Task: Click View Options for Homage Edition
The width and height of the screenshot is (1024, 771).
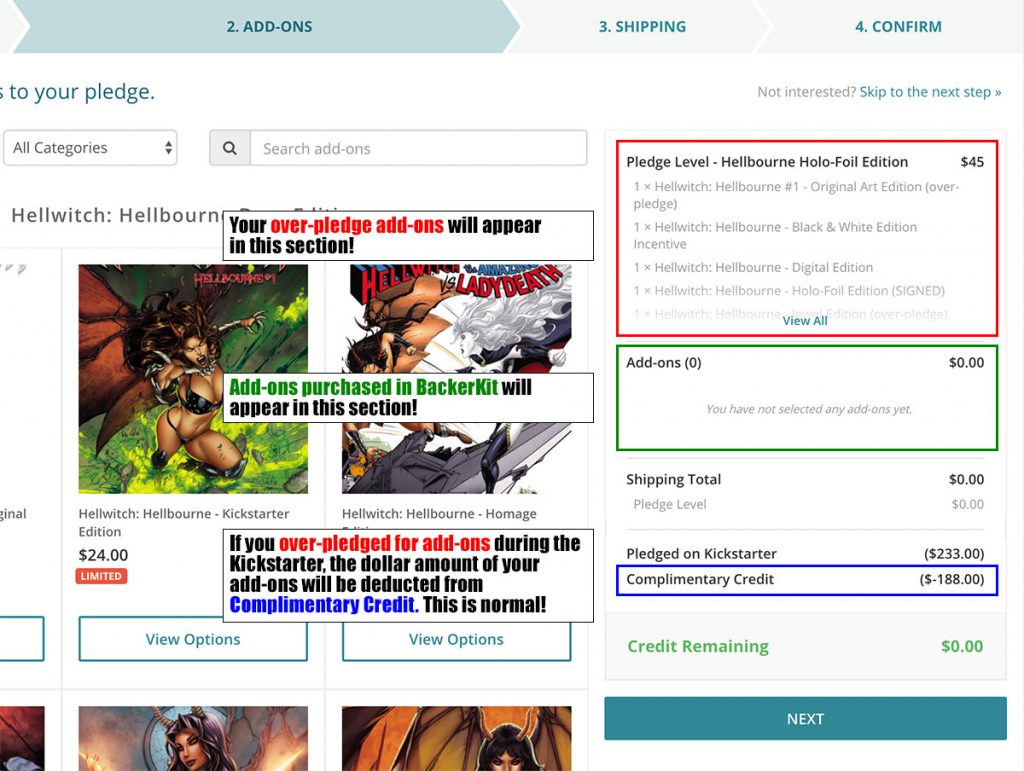Action: coord(456,639)
